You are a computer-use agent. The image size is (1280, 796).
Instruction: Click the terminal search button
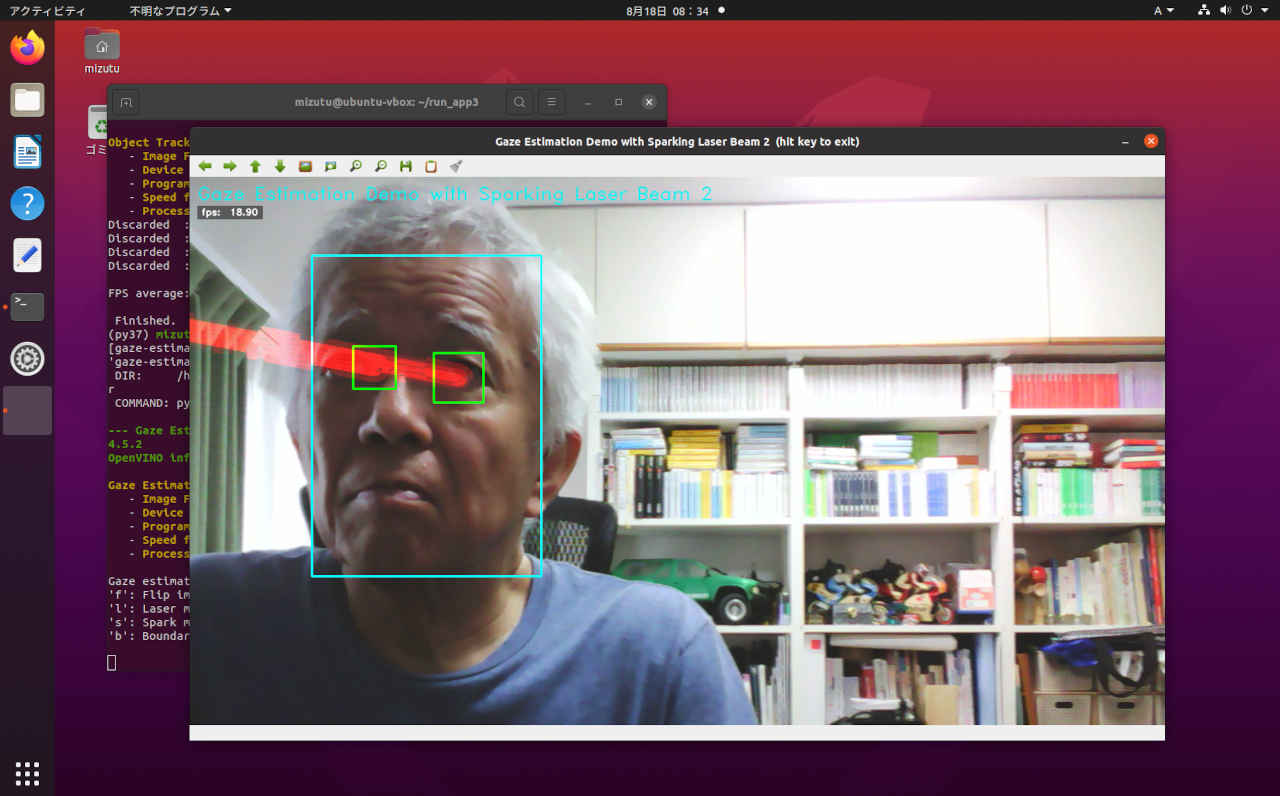click(519, 102)
